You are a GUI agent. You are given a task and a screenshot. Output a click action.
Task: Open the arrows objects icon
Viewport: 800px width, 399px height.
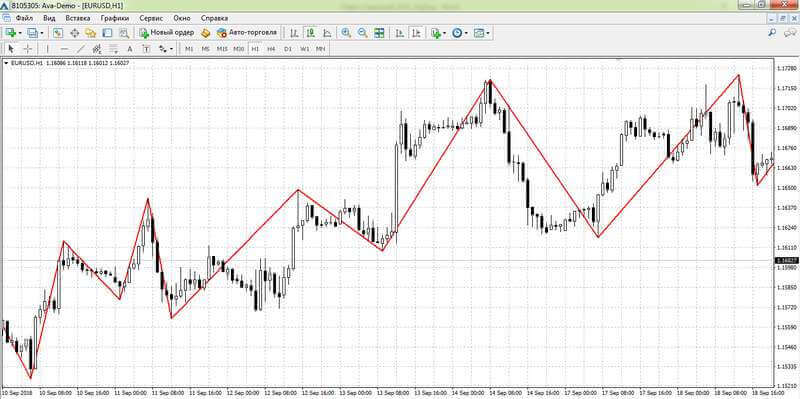click(x=163, y=49)
